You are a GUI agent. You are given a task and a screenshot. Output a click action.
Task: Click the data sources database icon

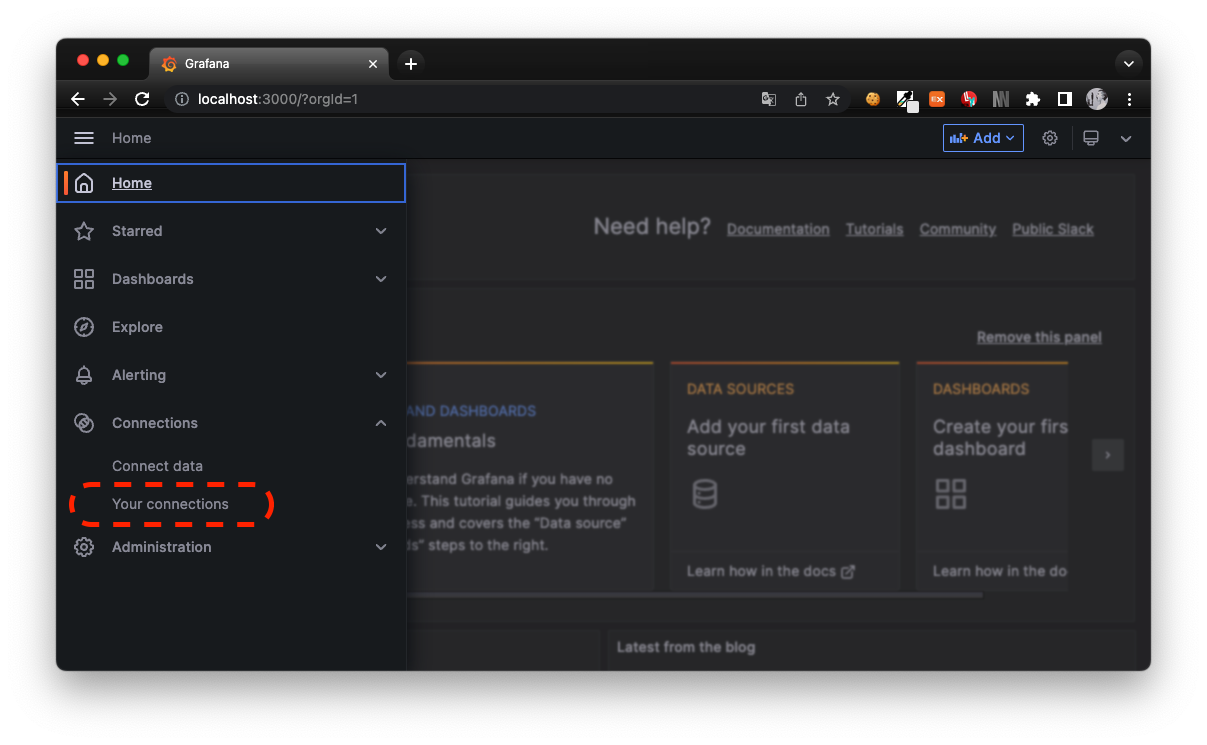click(x=705, y=493)
